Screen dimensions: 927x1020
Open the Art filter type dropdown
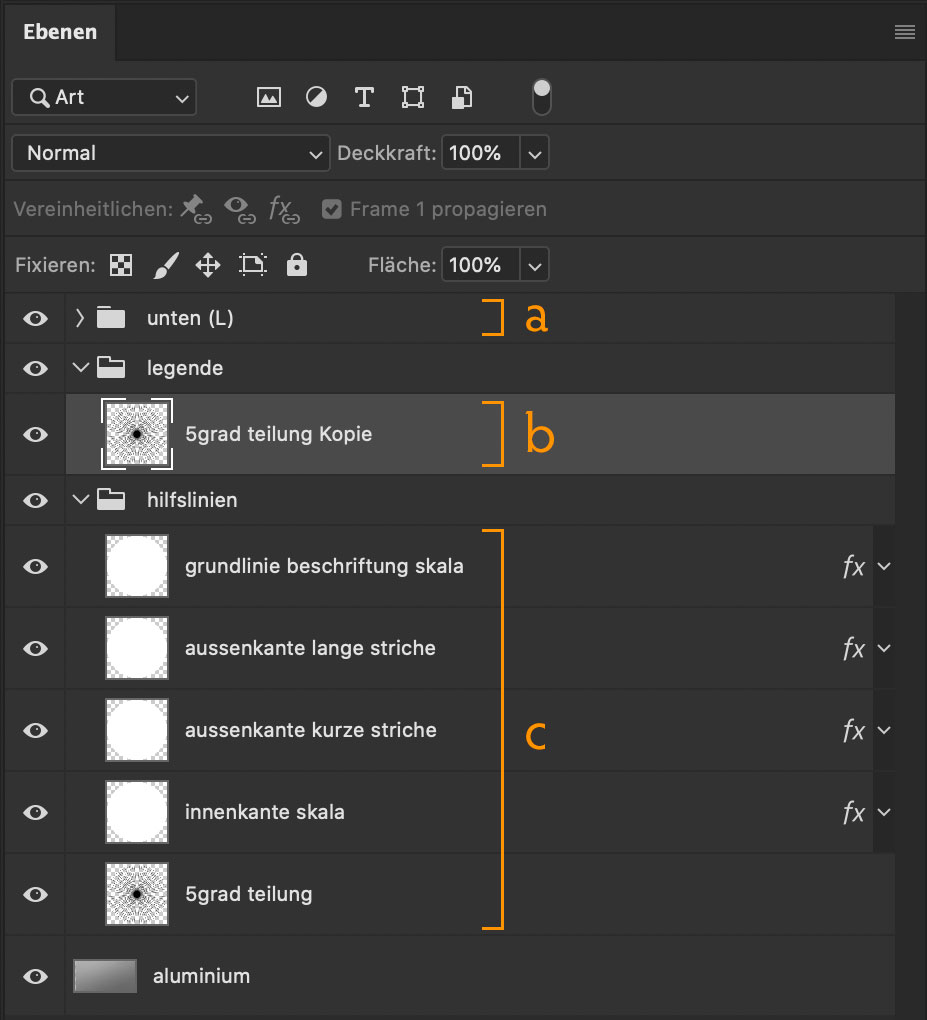[x=104, y=98]
